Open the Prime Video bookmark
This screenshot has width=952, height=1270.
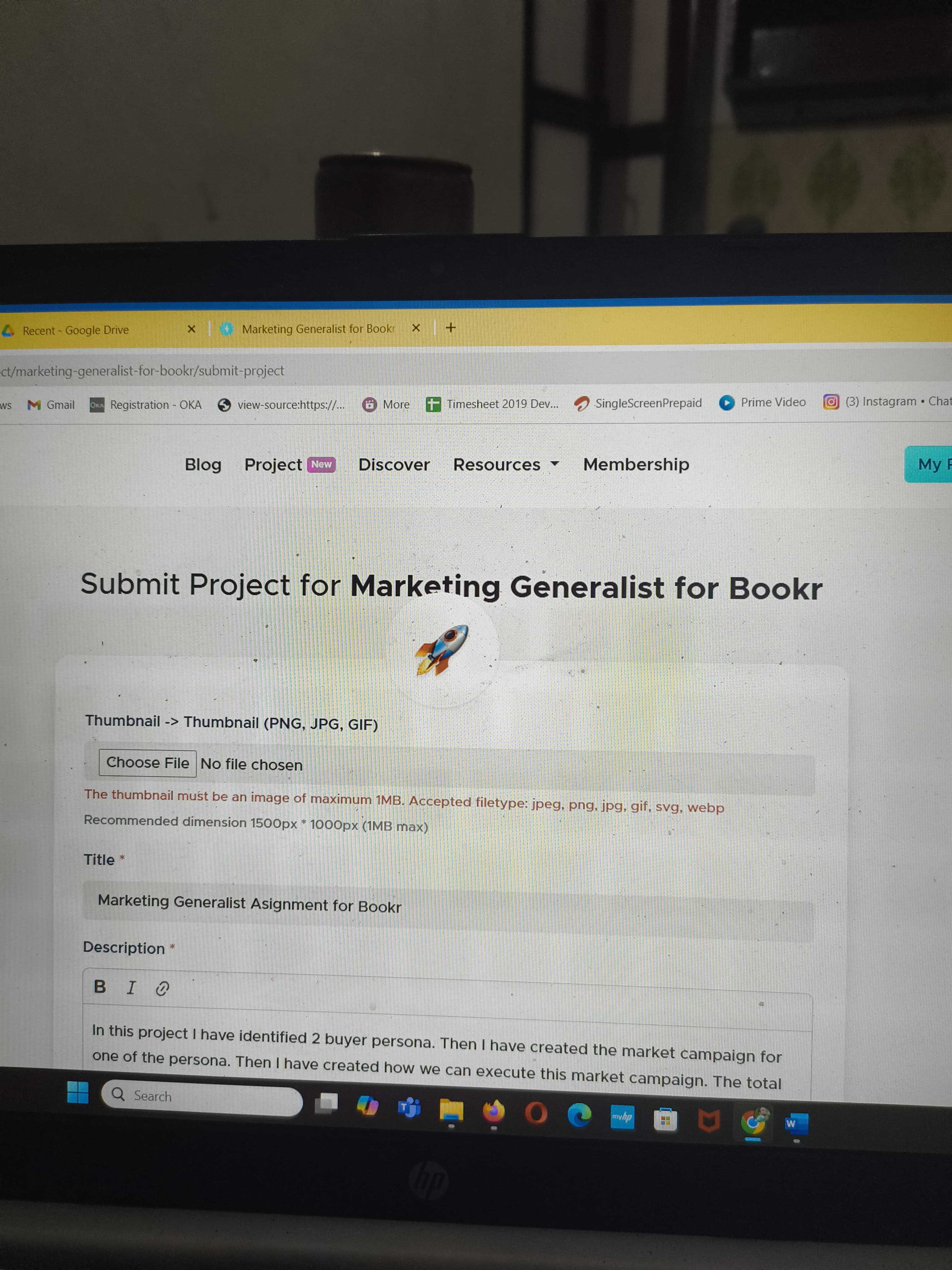pos(763,402)
